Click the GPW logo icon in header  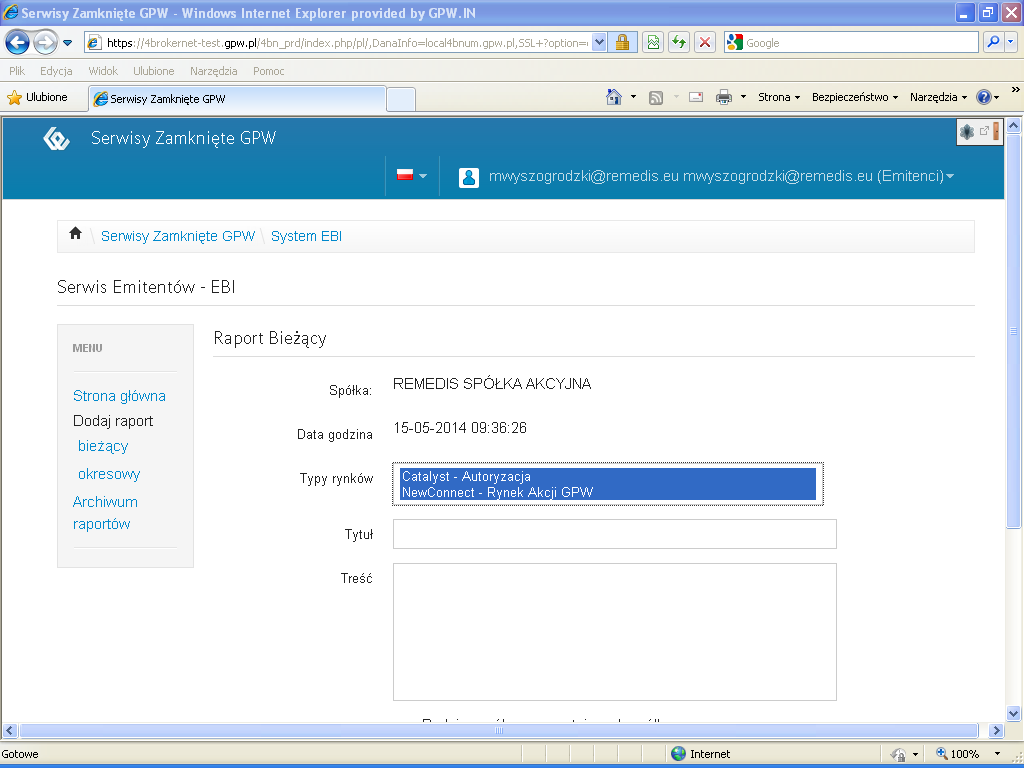click(x=56, y=138)
